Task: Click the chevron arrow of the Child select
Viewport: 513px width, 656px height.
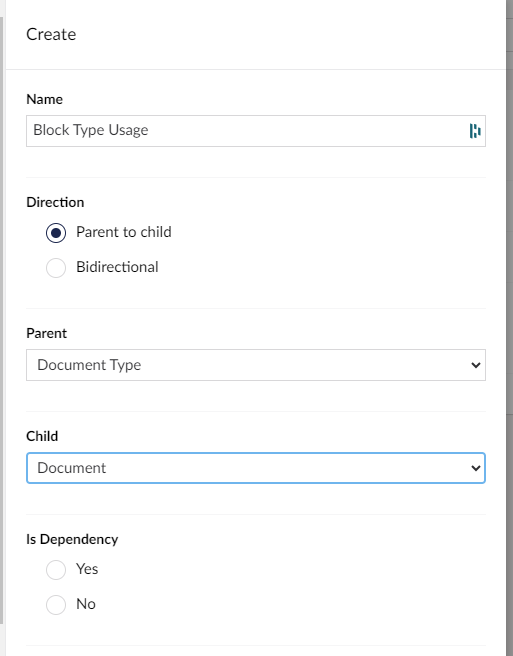Action: (475, 468)
